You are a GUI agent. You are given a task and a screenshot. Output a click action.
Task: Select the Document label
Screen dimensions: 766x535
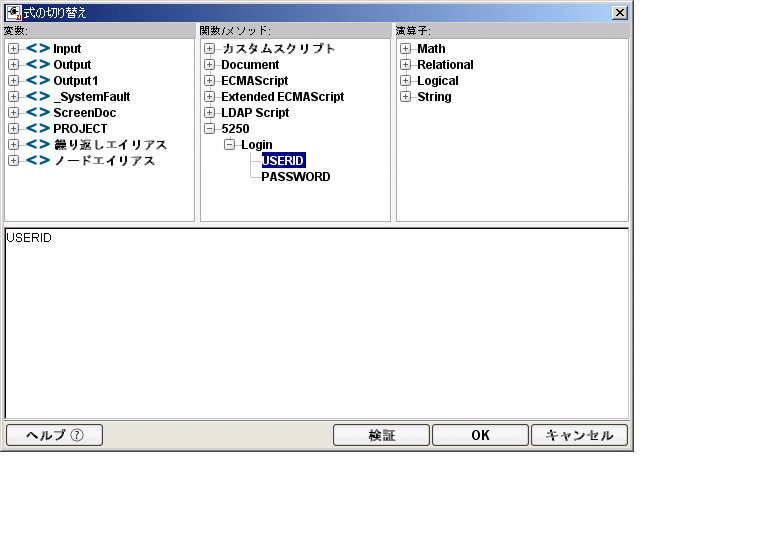pos(250,64)
